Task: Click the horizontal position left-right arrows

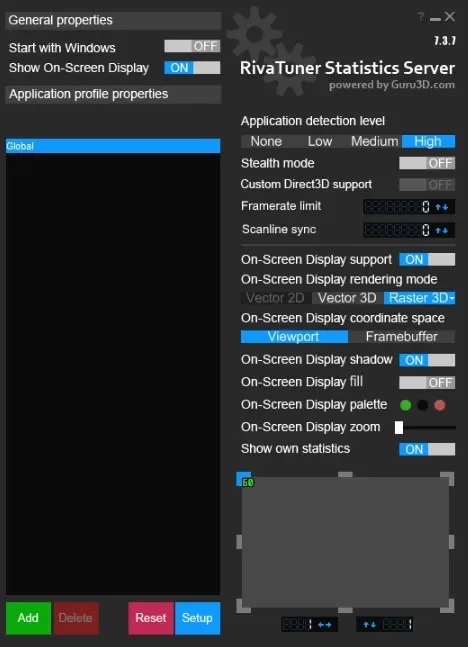Action: [x=324, y=624]
